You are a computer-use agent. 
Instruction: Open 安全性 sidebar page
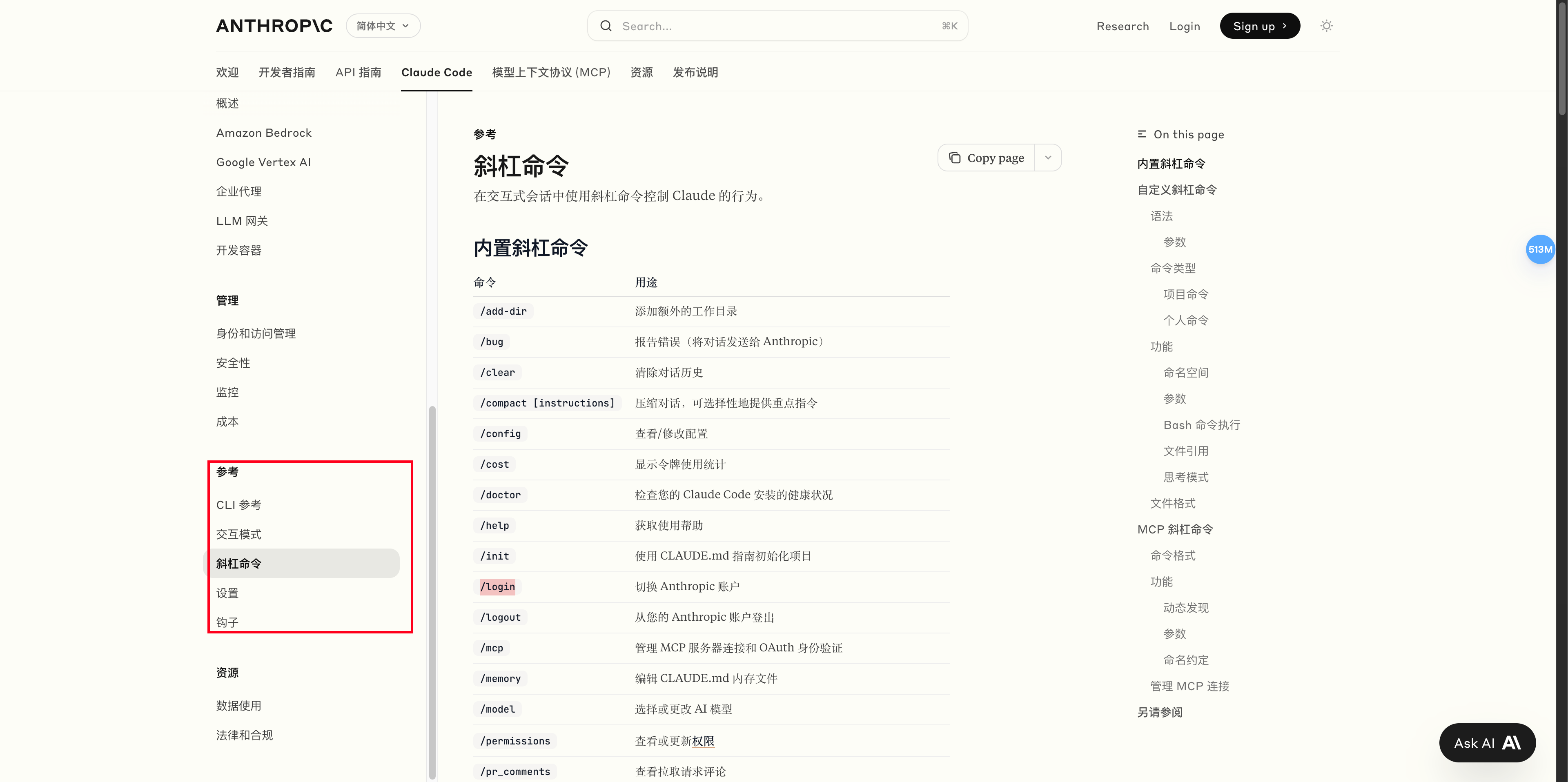[233, 363]
